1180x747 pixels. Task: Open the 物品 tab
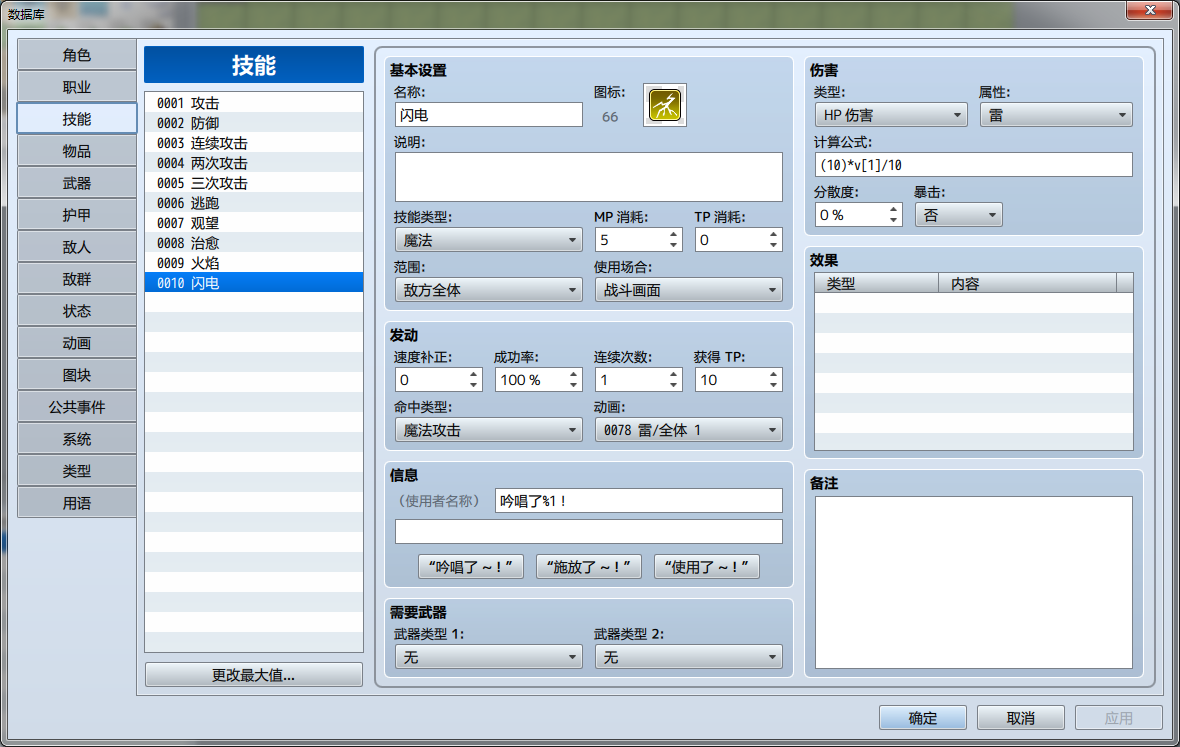77,151
